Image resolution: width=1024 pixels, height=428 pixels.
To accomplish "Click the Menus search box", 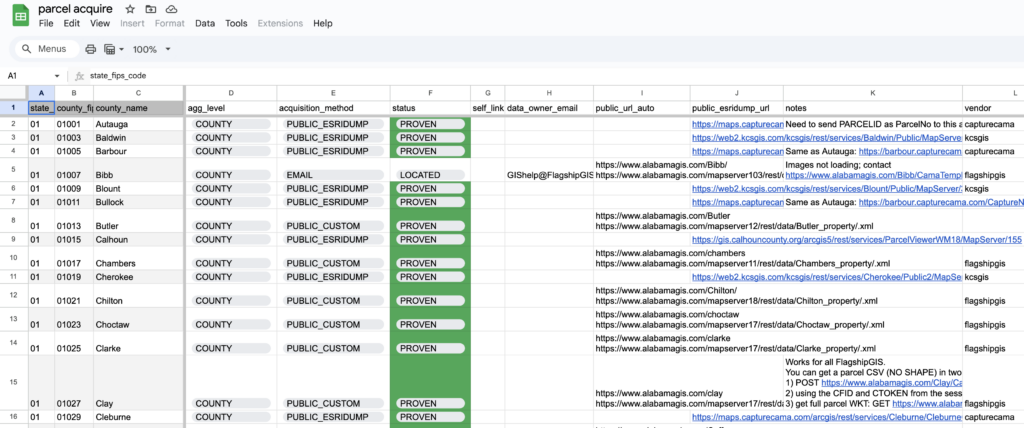I will click(x=45, y=49).
